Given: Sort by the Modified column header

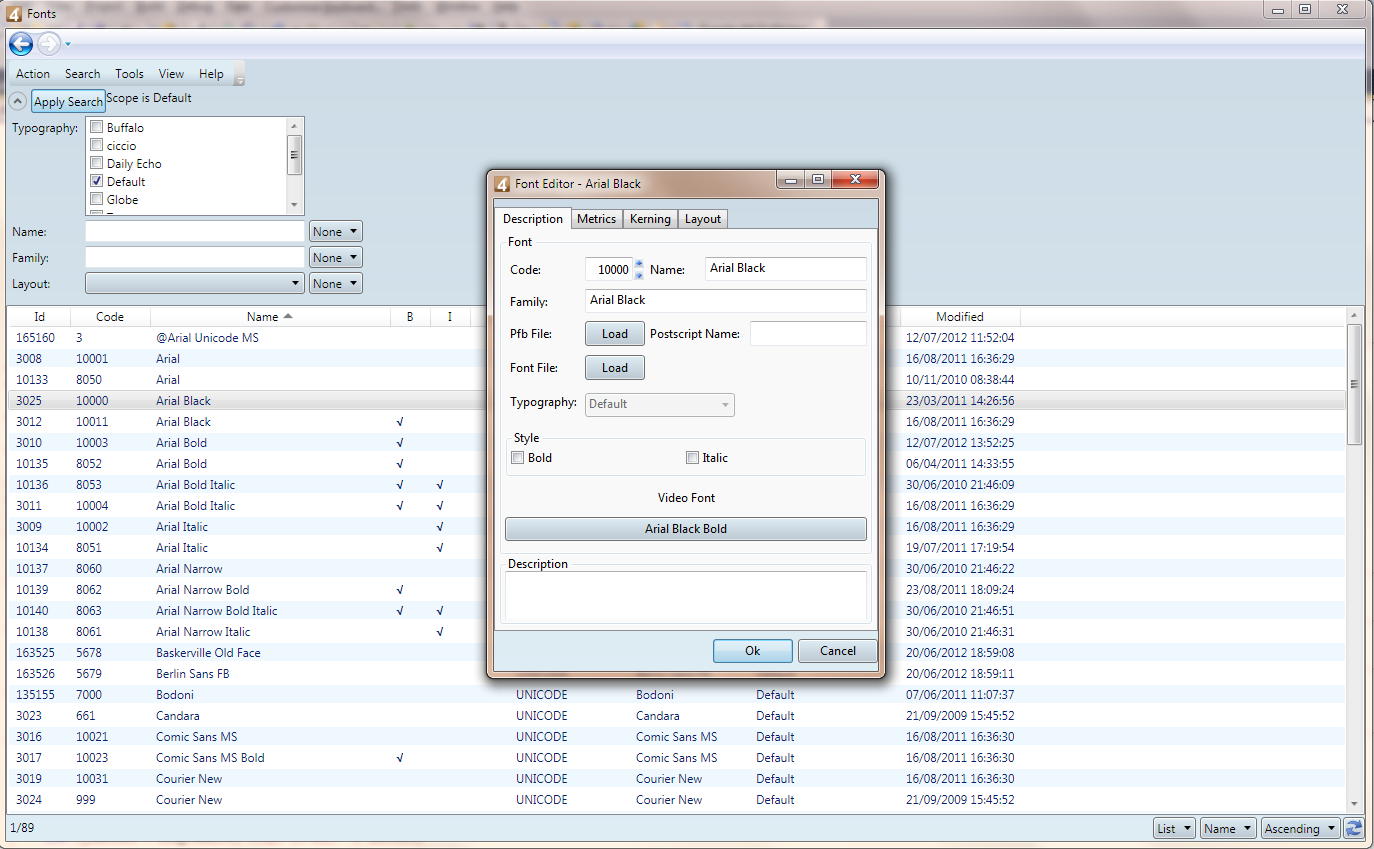Looking at the screenshot, I should coord(960,317).
